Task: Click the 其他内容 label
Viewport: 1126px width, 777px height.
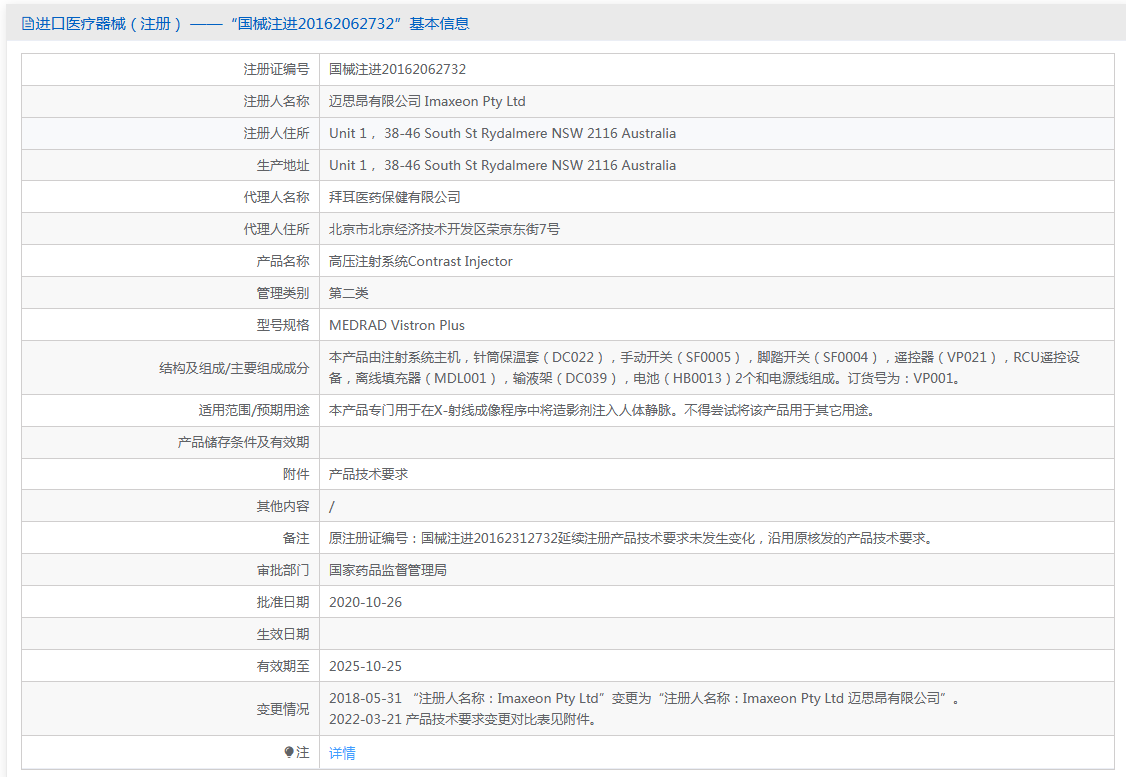Action: [282, 506]
